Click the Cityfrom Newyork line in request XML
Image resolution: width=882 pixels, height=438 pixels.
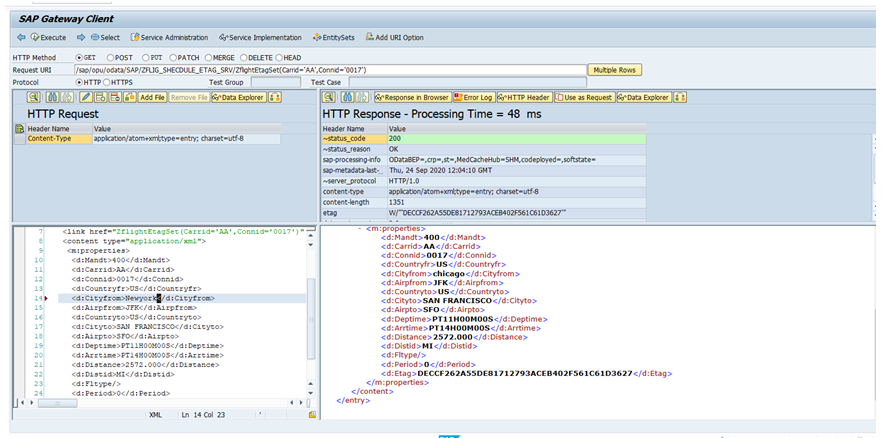(143, 298)
